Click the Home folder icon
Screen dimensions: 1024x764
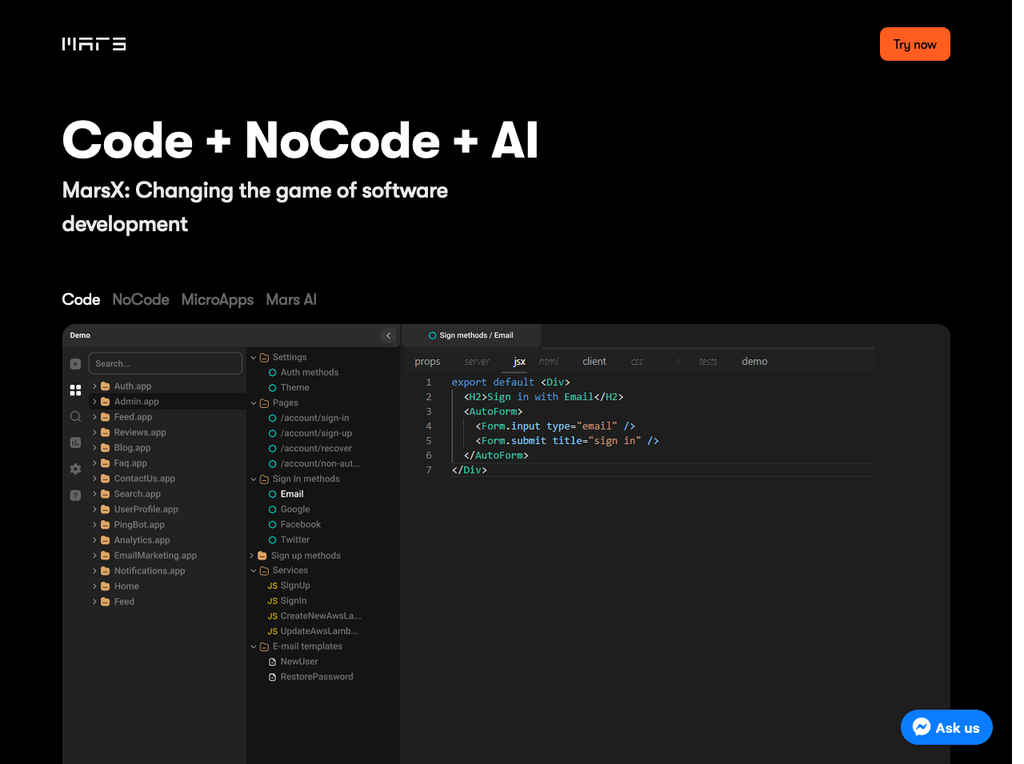(105, 586)
